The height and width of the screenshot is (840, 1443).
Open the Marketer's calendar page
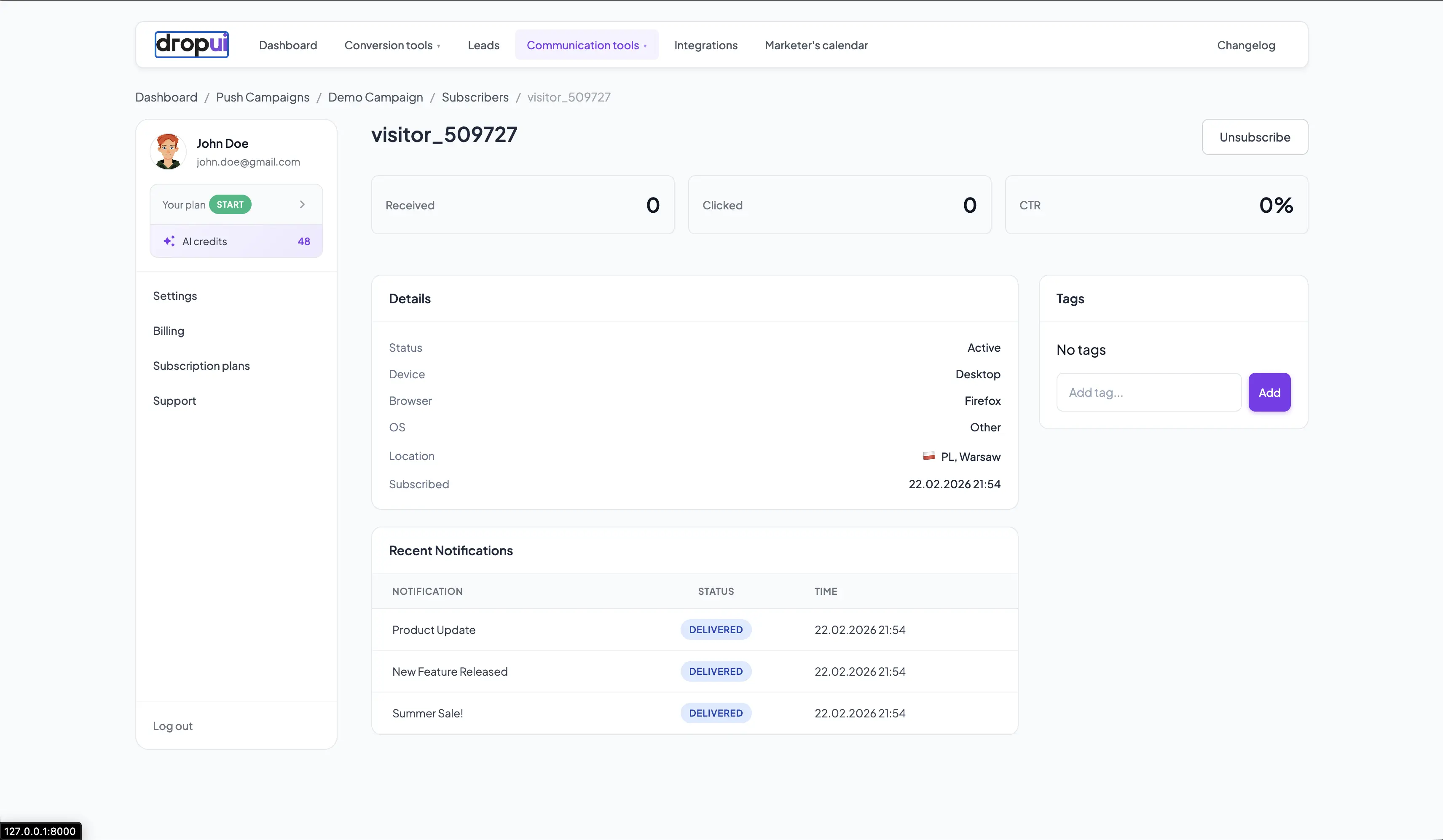[816, 45]
